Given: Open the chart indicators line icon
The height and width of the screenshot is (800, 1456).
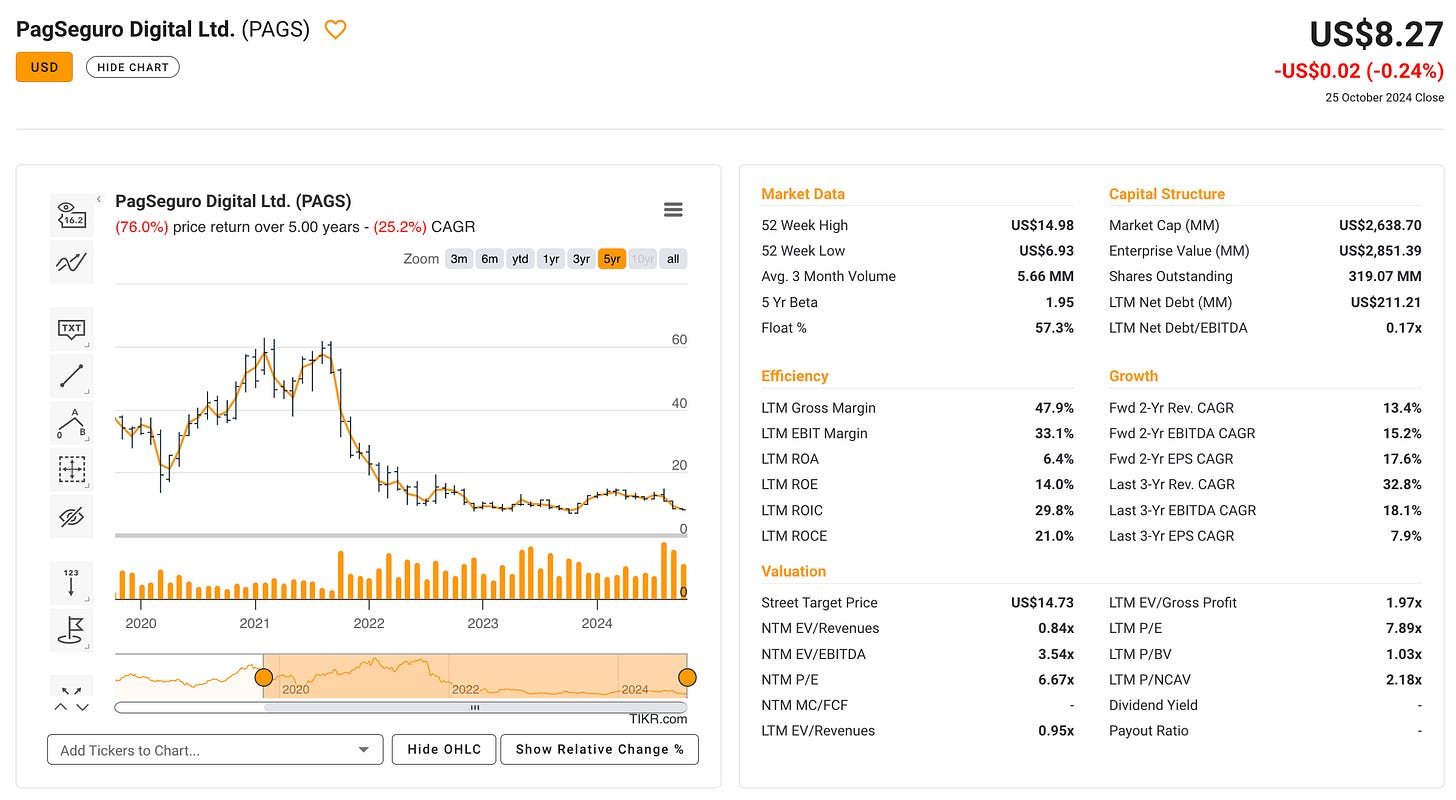Looking at the screenshot, I should coord(72,262).
